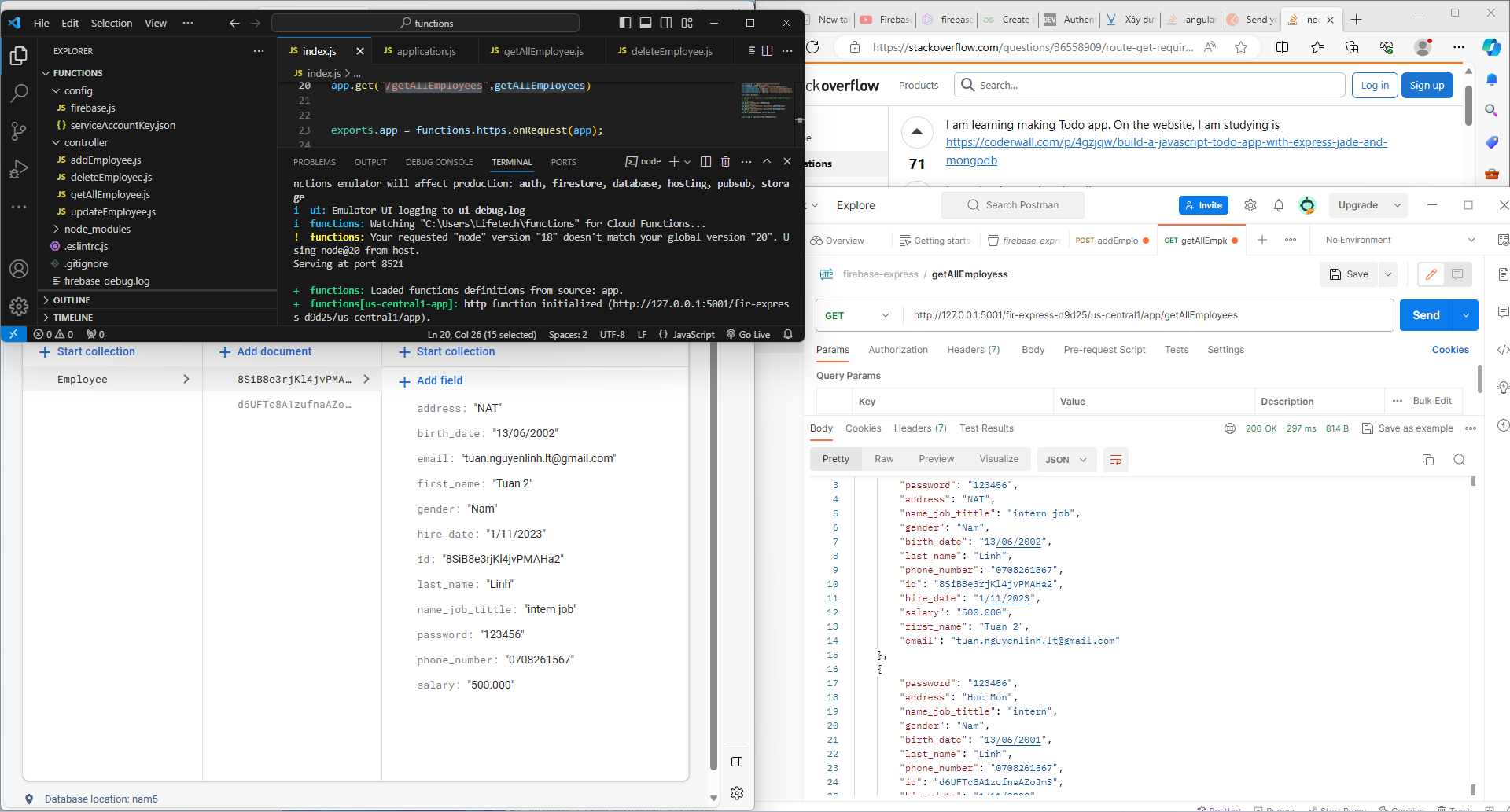Toggle VS Code bottom panel layout
The height and width of the screenshot is (812, 1510).
[646, 23]
